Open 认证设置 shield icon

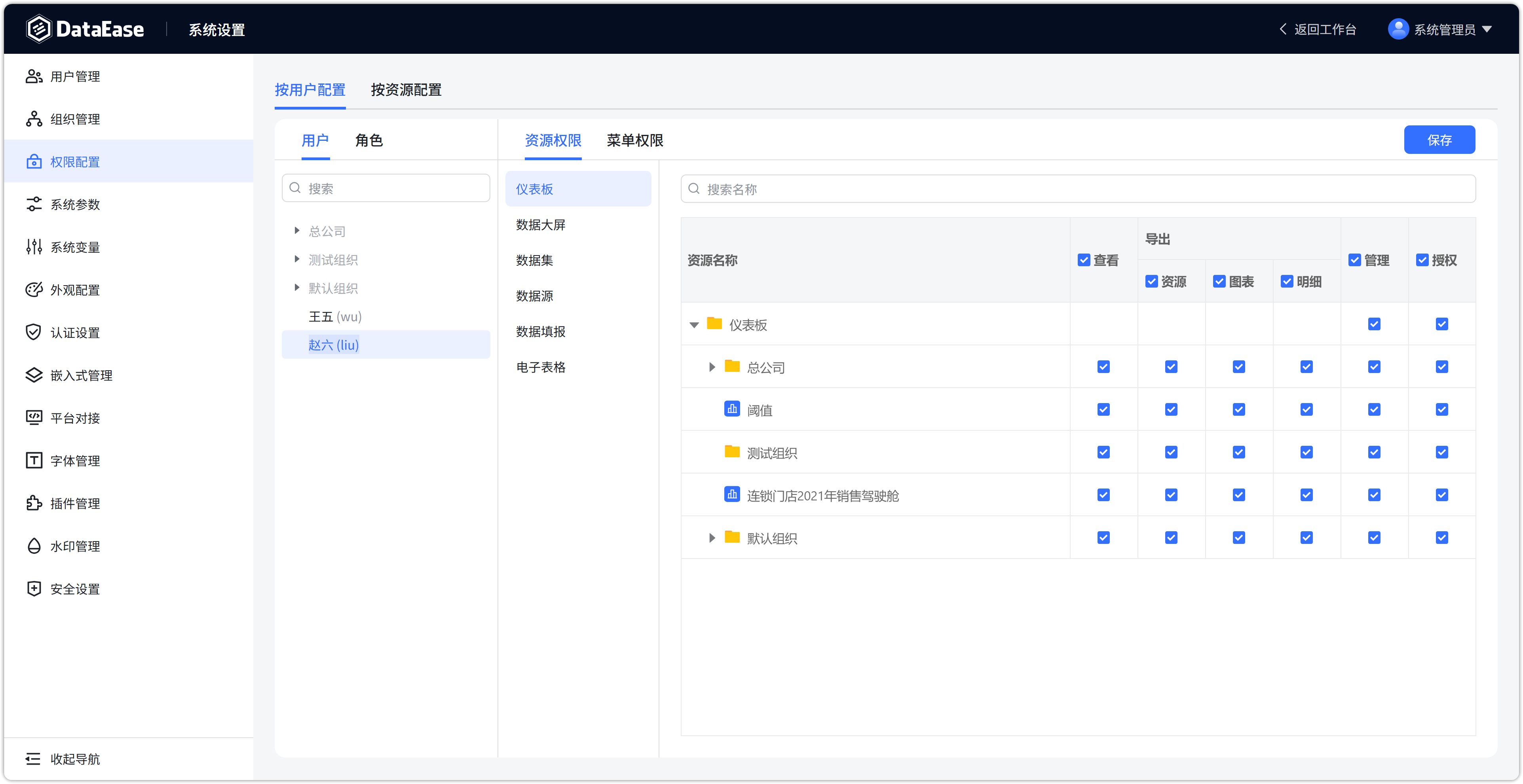click(34, 332)
